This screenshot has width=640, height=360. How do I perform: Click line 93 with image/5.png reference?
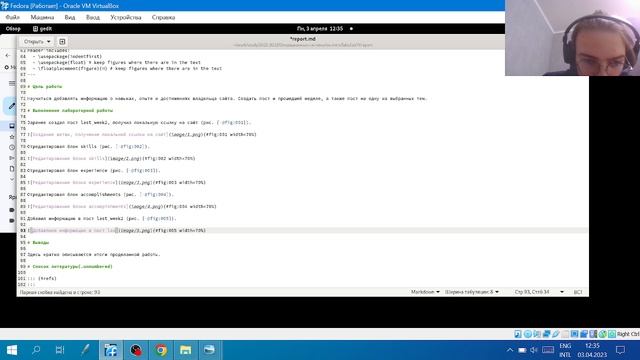tap(117, 231)
